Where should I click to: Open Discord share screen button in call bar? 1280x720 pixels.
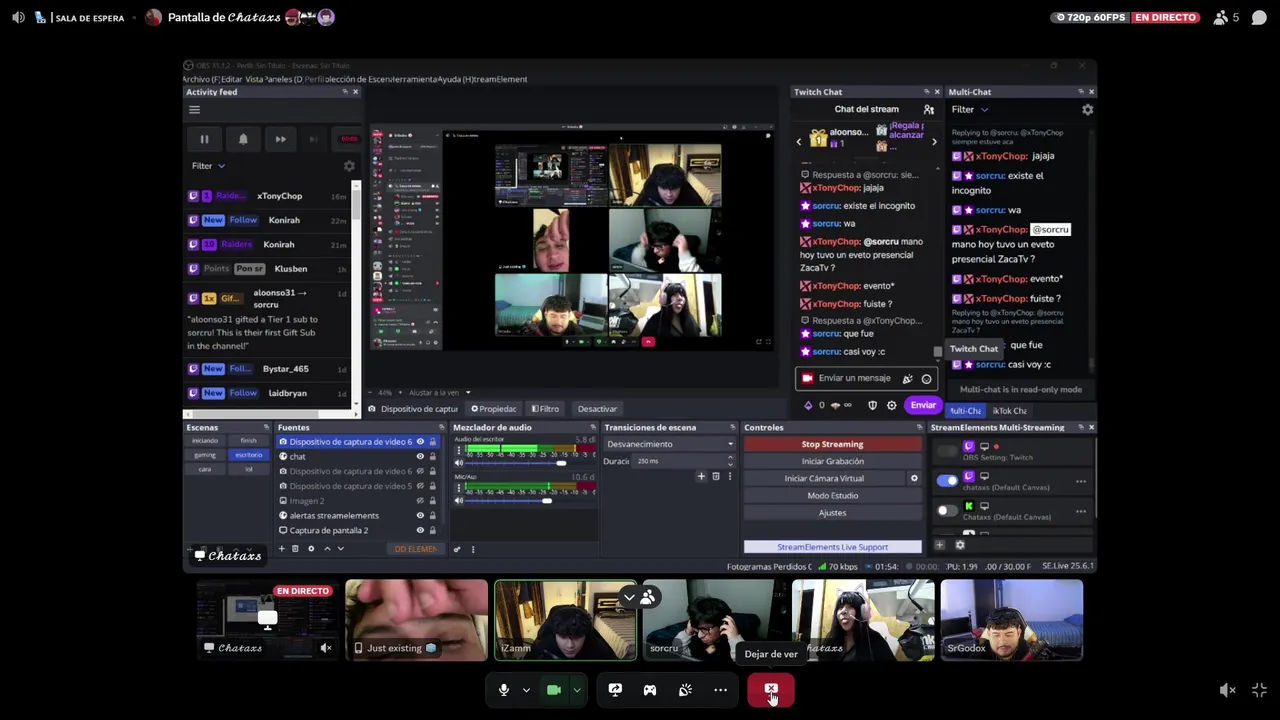pos(615,690)
